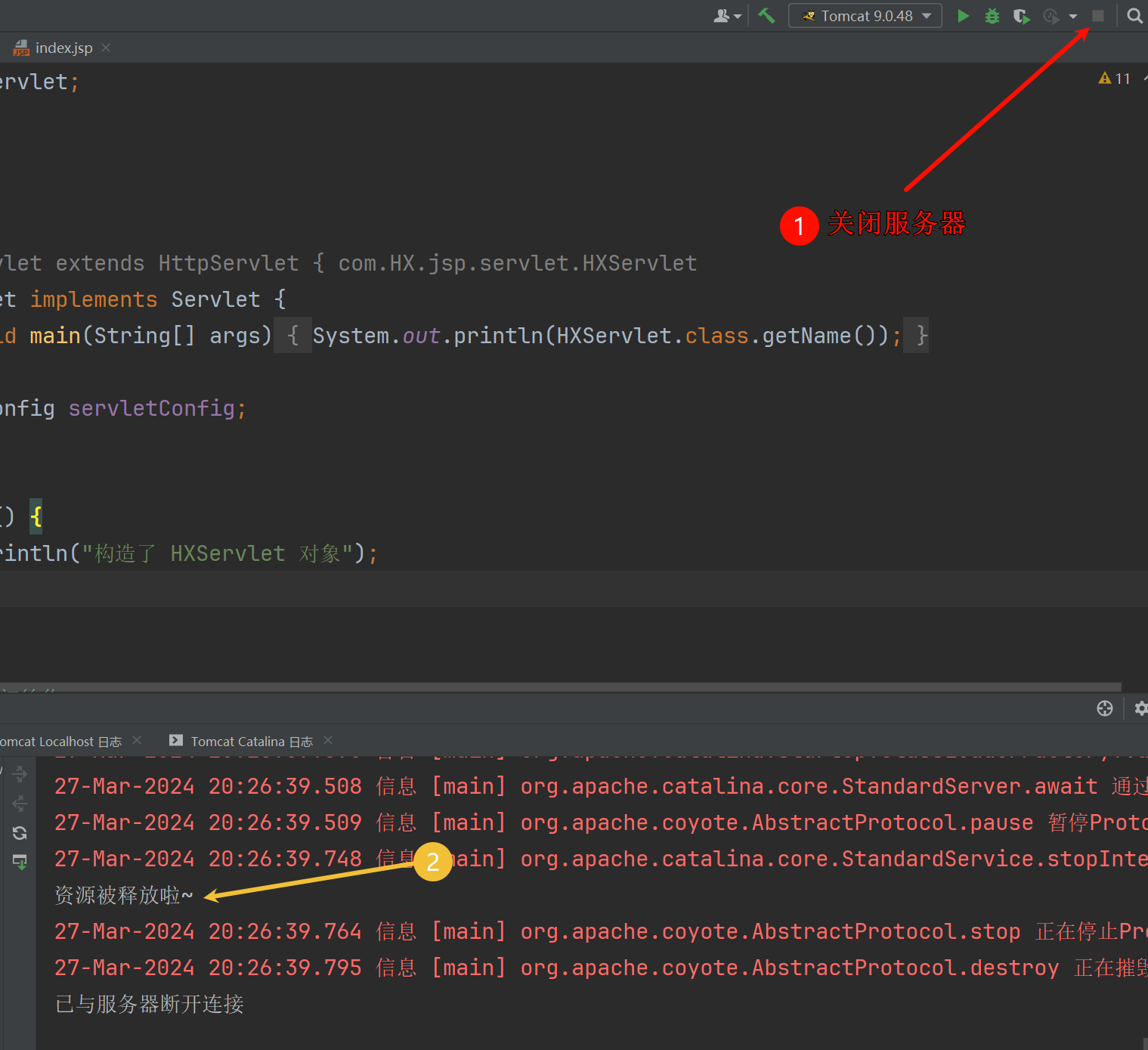Expand the folded main method body

click(x=292, y=336)
